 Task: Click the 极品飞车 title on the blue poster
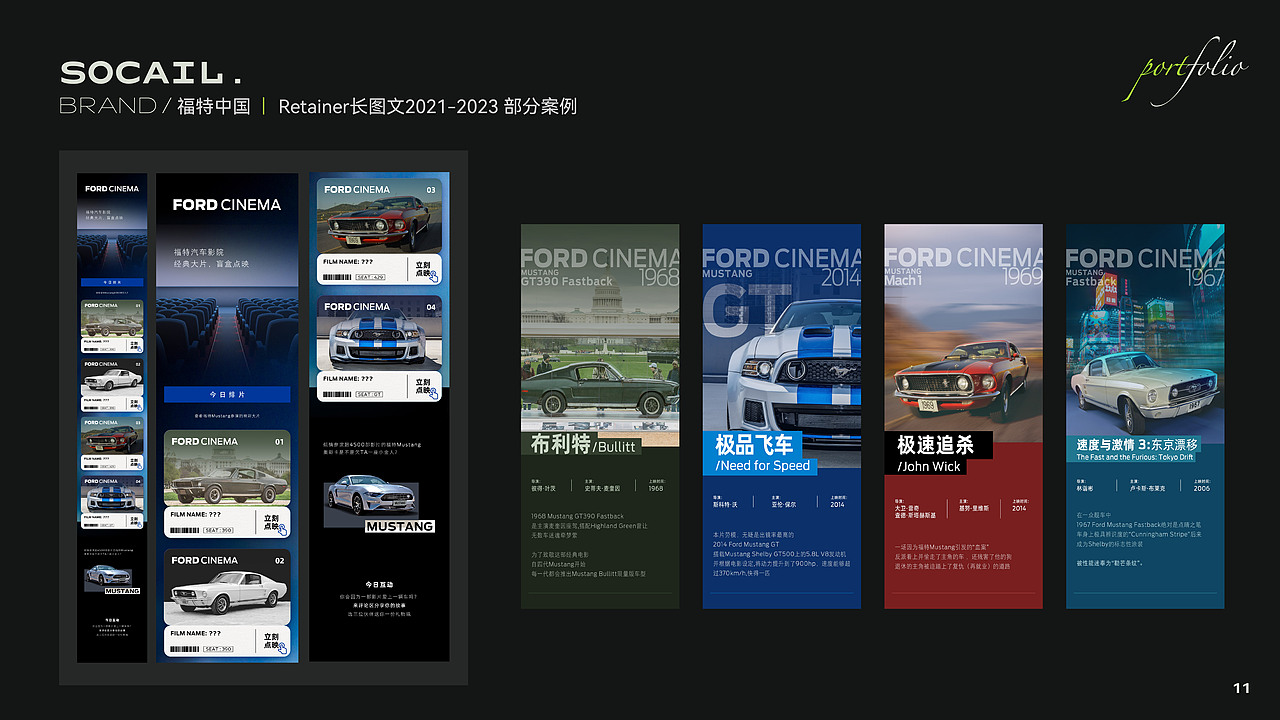point(754,444)
